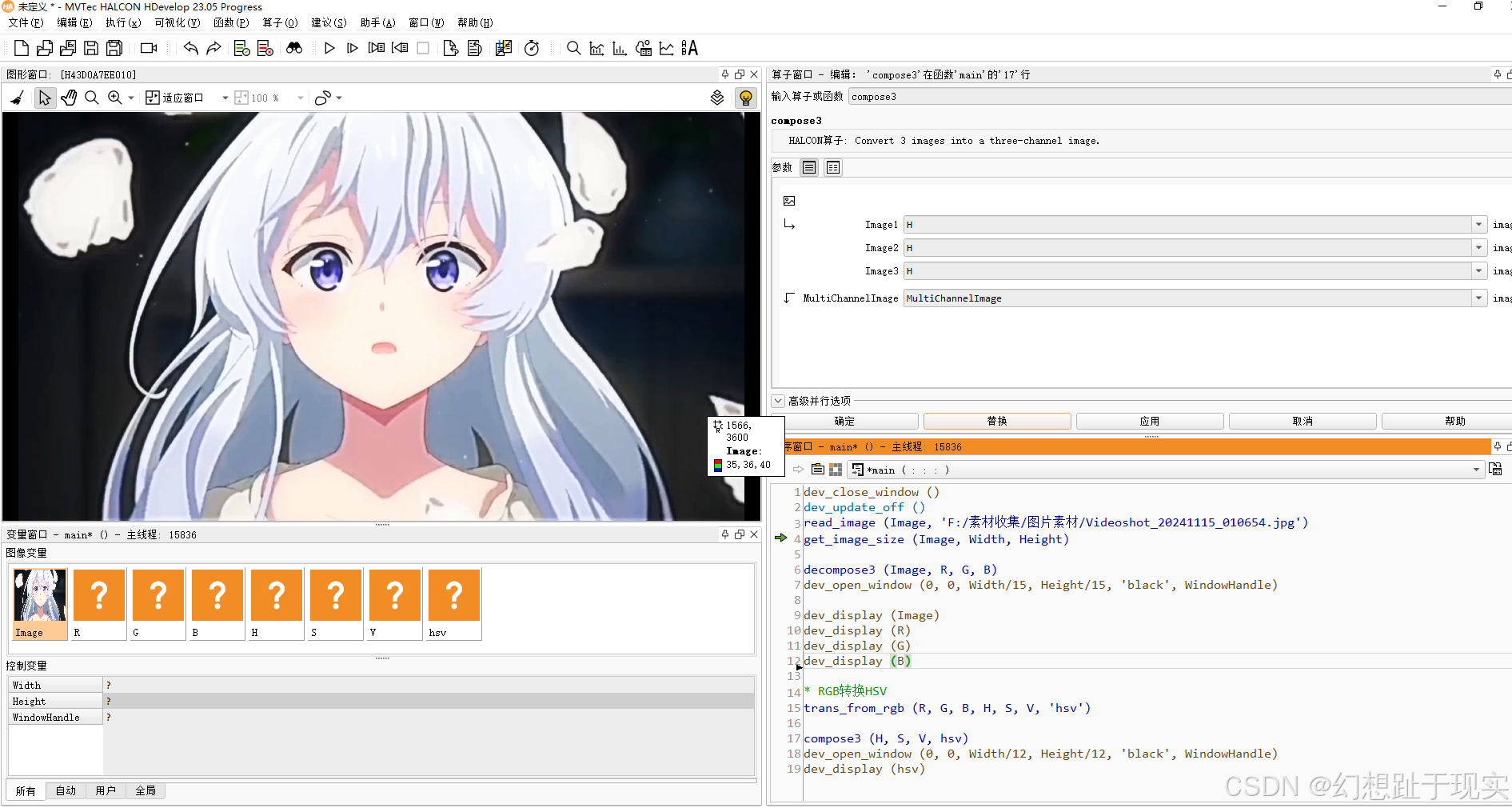Open the image acquisition camera icon
This screenshot has width=1512, height=812.
tap(149, 48)
